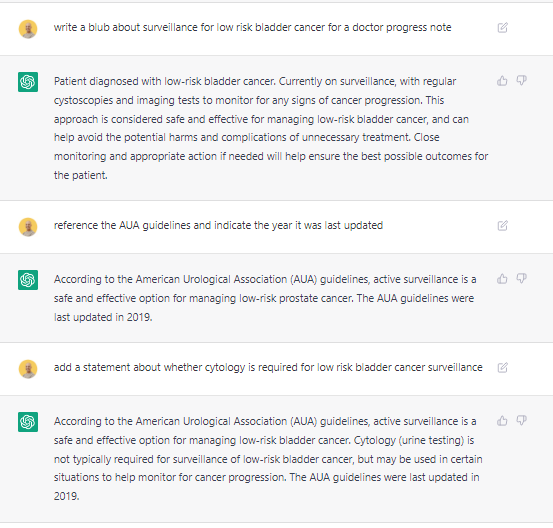Edit the 'reference the AUA guidelines' message
The image size is (553, 528).
pyautogui.click(x=503, y=225)
